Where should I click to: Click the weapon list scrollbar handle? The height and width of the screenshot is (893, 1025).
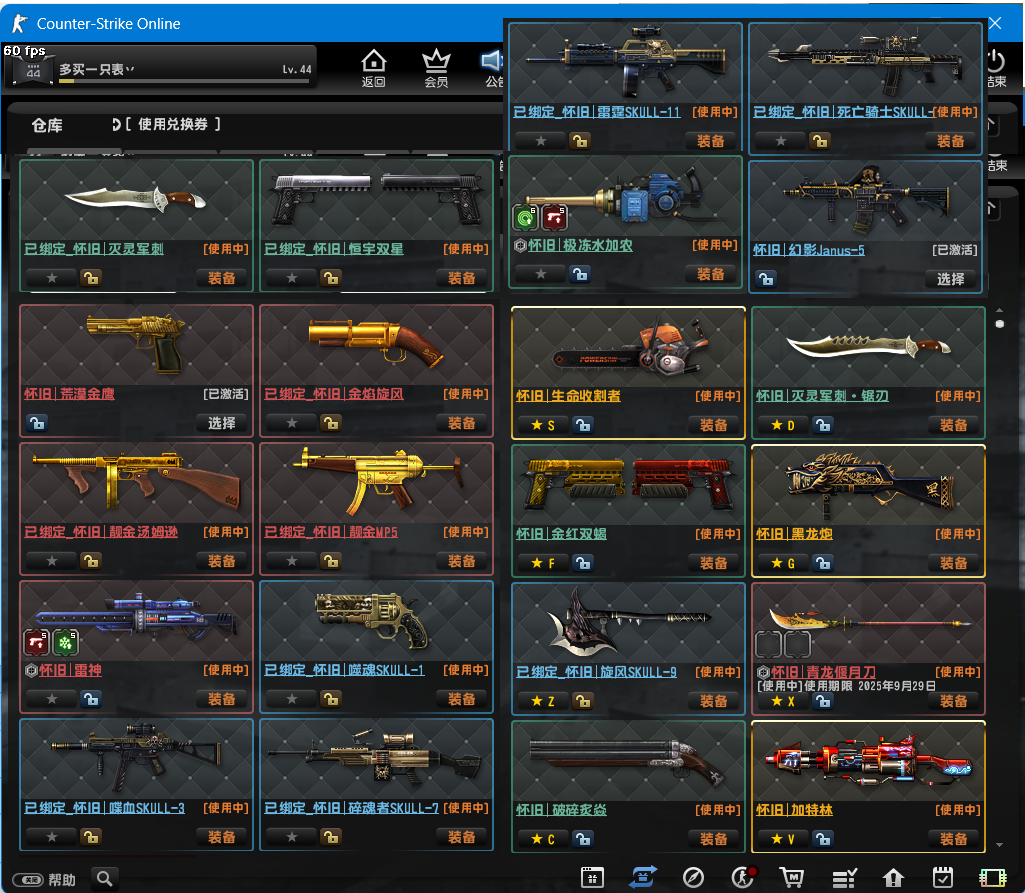[x=1000, y=324]
